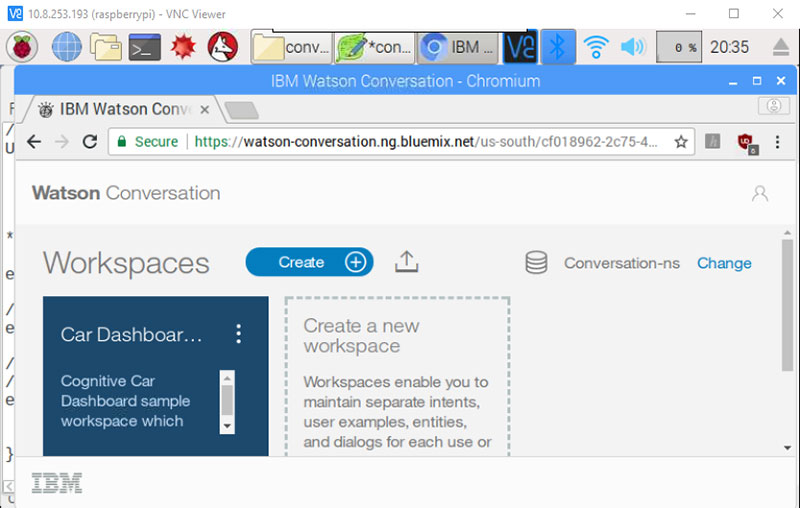Click the description scrollbar thumb in tile
800x508 pixels.
[x=227, y=400]
